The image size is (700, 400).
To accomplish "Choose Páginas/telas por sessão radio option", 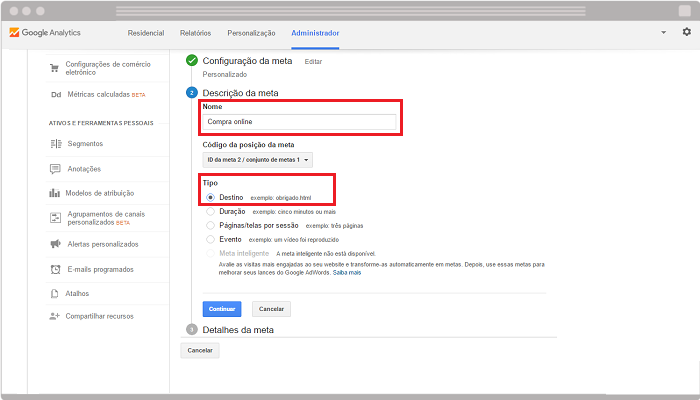I will (x=210, y=225).
